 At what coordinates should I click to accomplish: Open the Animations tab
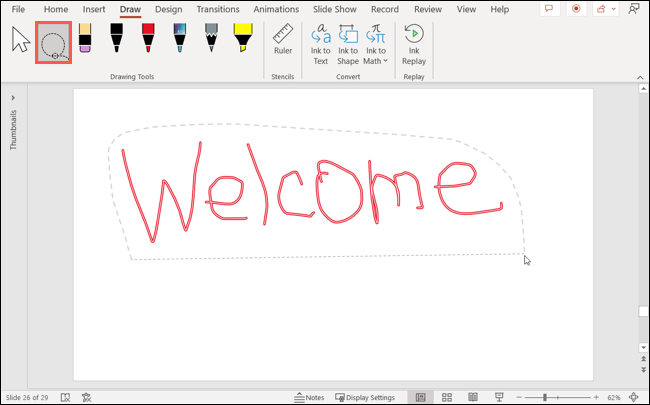click(x=276, y=9)
